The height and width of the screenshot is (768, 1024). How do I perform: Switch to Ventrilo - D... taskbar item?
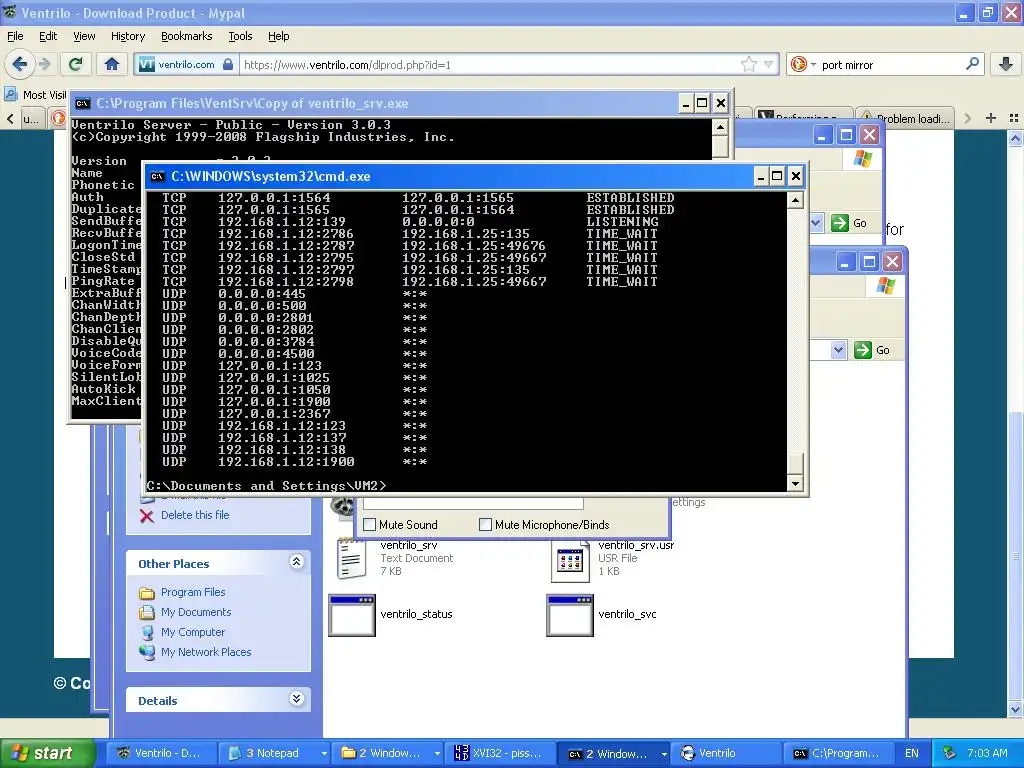click(161, 753)
